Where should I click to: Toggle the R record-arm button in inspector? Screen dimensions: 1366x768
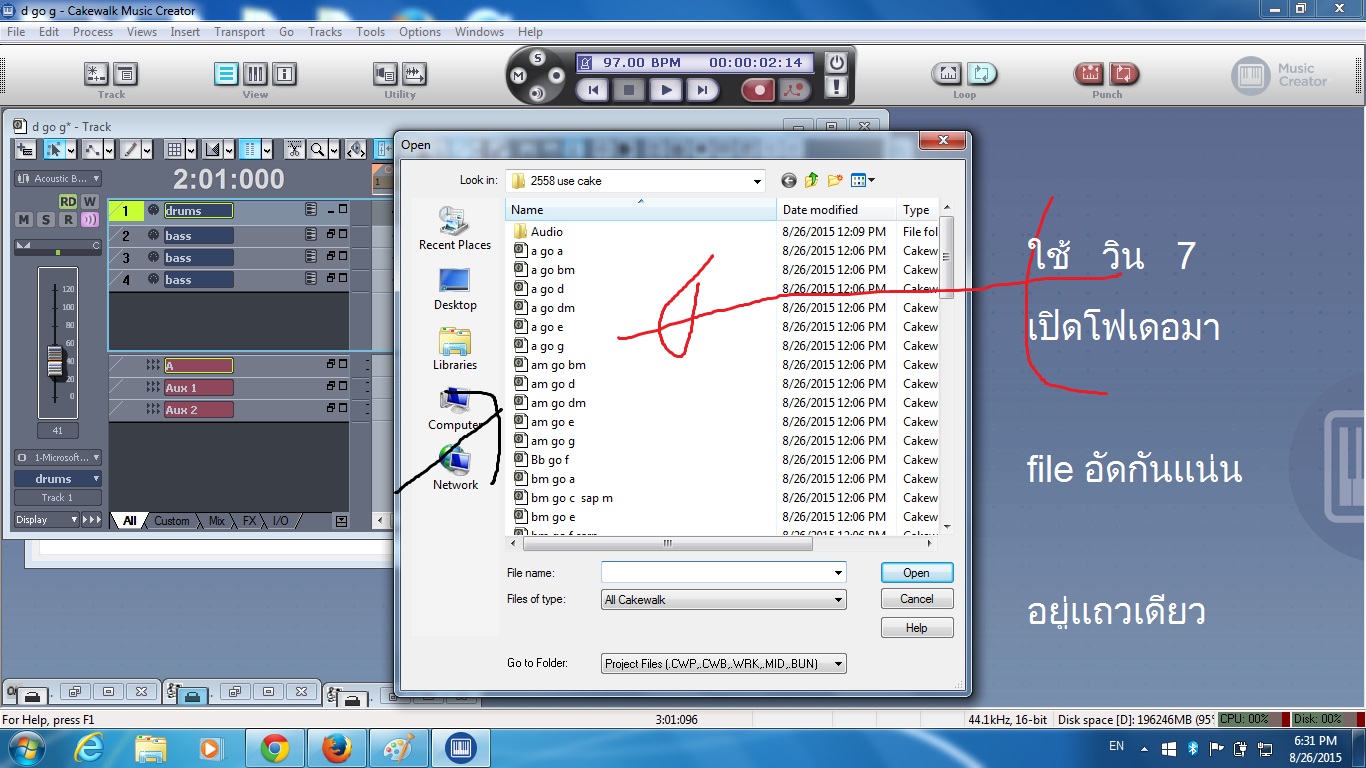[x=68, y=220]
